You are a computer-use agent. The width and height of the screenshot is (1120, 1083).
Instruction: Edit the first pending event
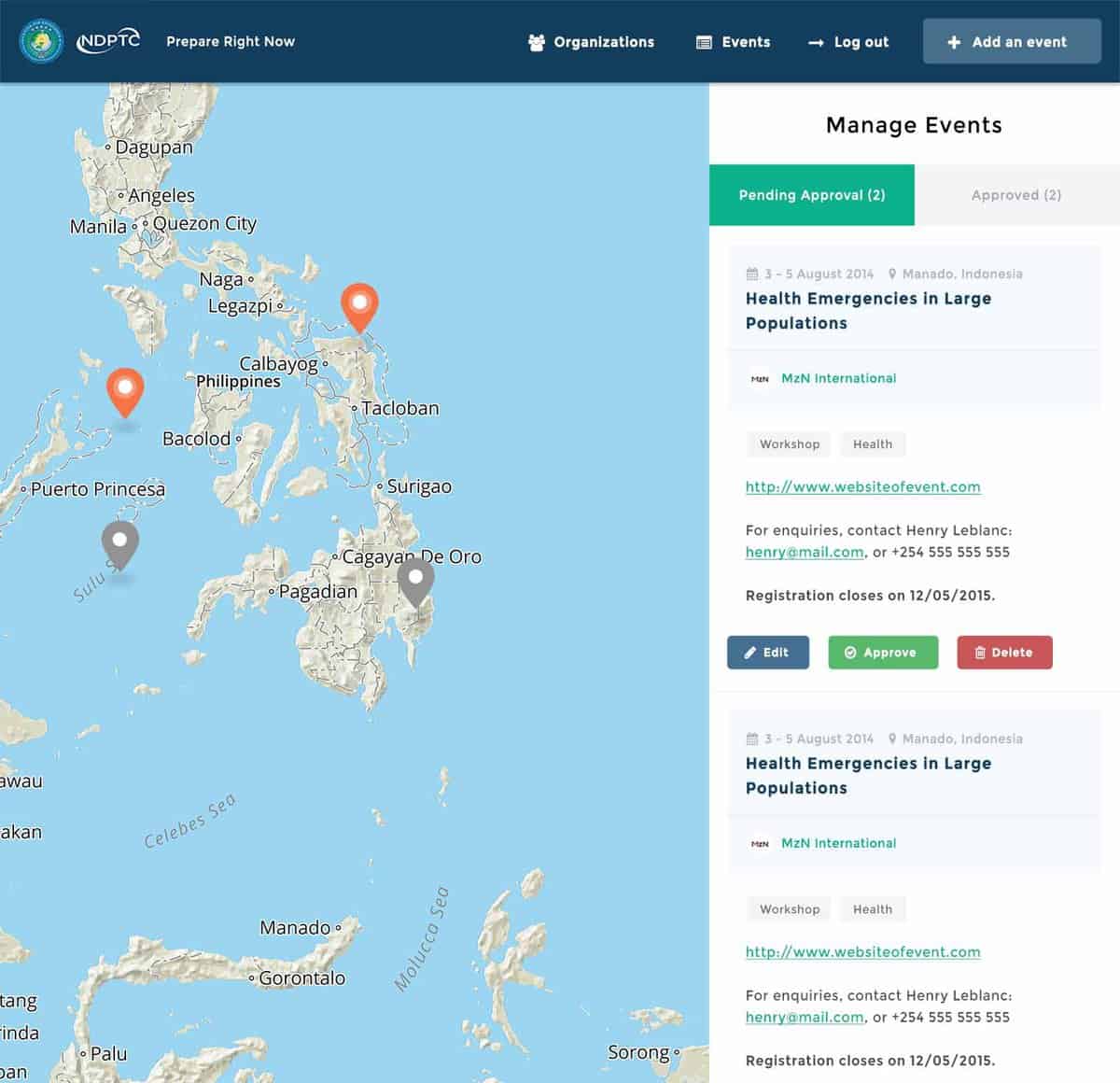coord(768,653)
